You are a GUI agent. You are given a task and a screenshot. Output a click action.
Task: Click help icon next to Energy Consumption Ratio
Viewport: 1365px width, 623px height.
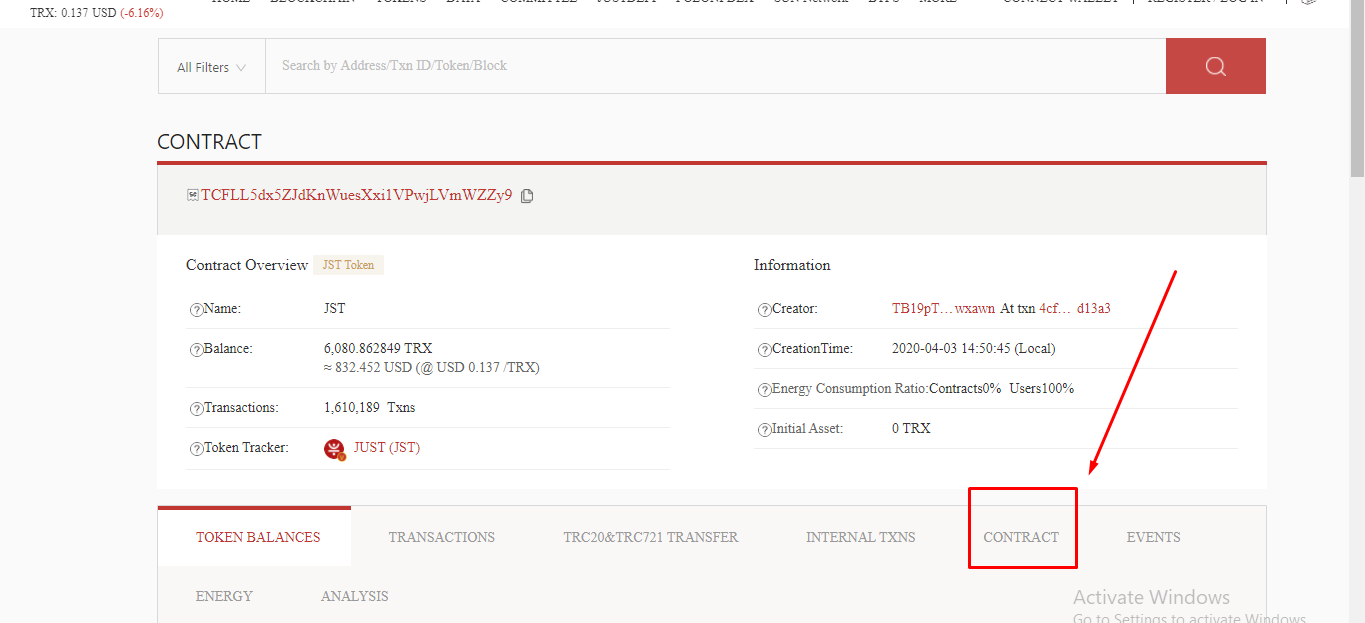pyautogui.click(x=764, y=389)
